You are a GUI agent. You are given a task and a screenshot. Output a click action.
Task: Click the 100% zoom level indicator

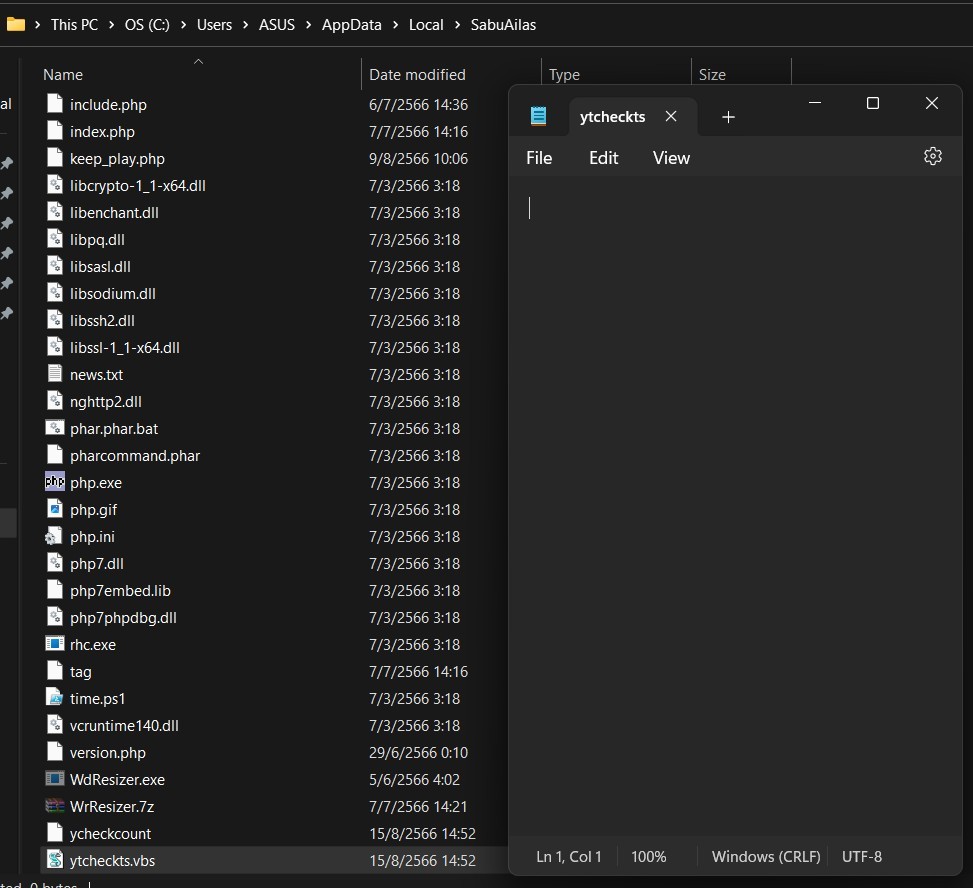pyautogui.click(x=648, y=856)
